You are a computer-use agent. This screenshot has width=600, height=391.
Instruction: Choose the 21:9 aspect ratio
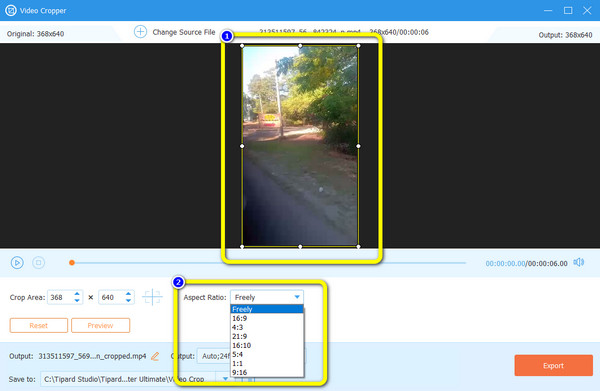coord(267,336)
